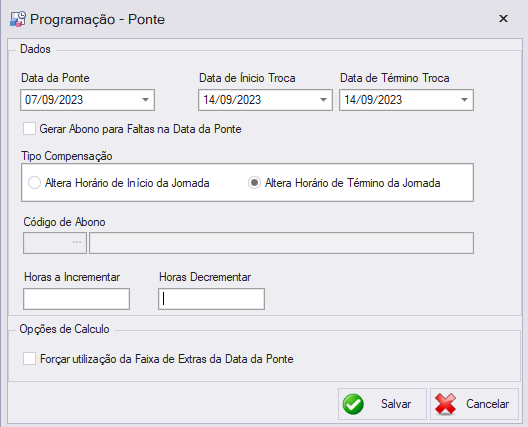
Task: Select Altera Horário de Início da Jornada
Action: (34, 183)
